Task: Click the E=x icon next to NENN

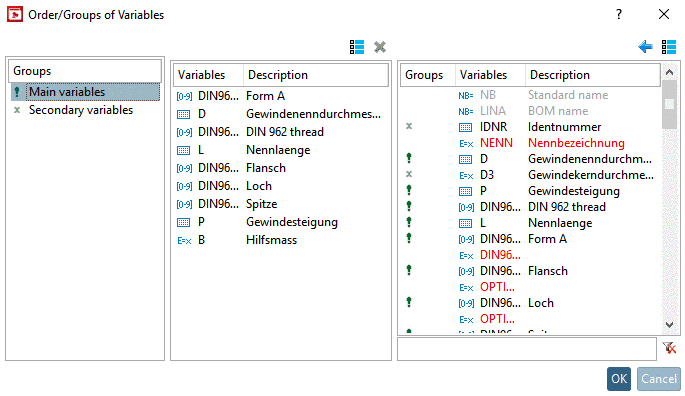Action: tap(466, 144)
